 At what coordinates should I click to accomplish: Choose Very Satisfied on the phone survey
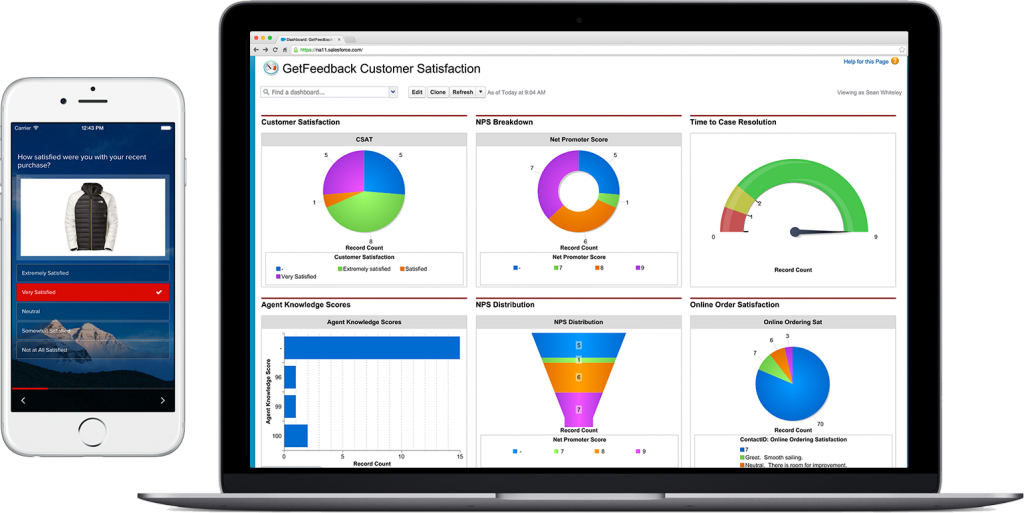(93, 292)
